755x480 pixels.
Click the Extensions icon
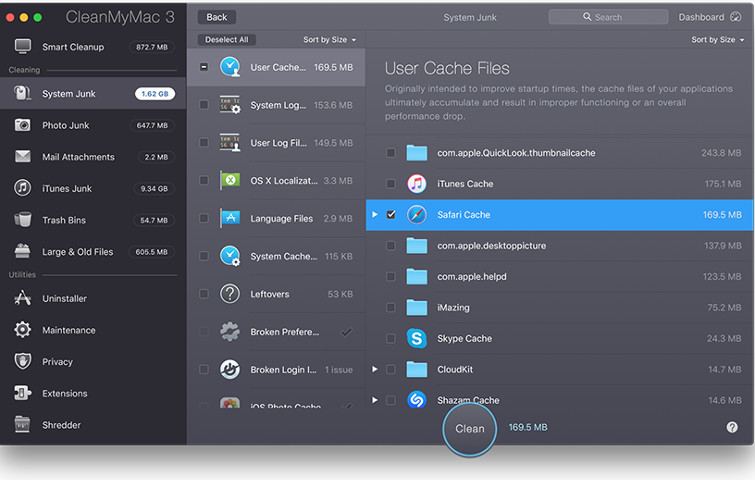click(x=23, y=393)
